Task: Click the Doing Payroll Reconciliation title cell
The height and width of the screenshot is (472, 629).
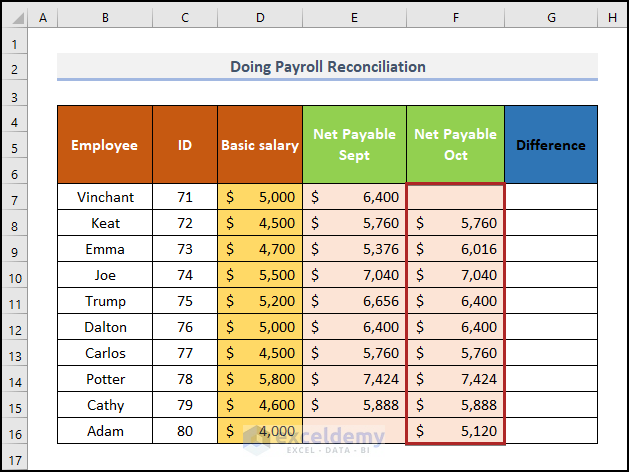Action: point(327,67)
